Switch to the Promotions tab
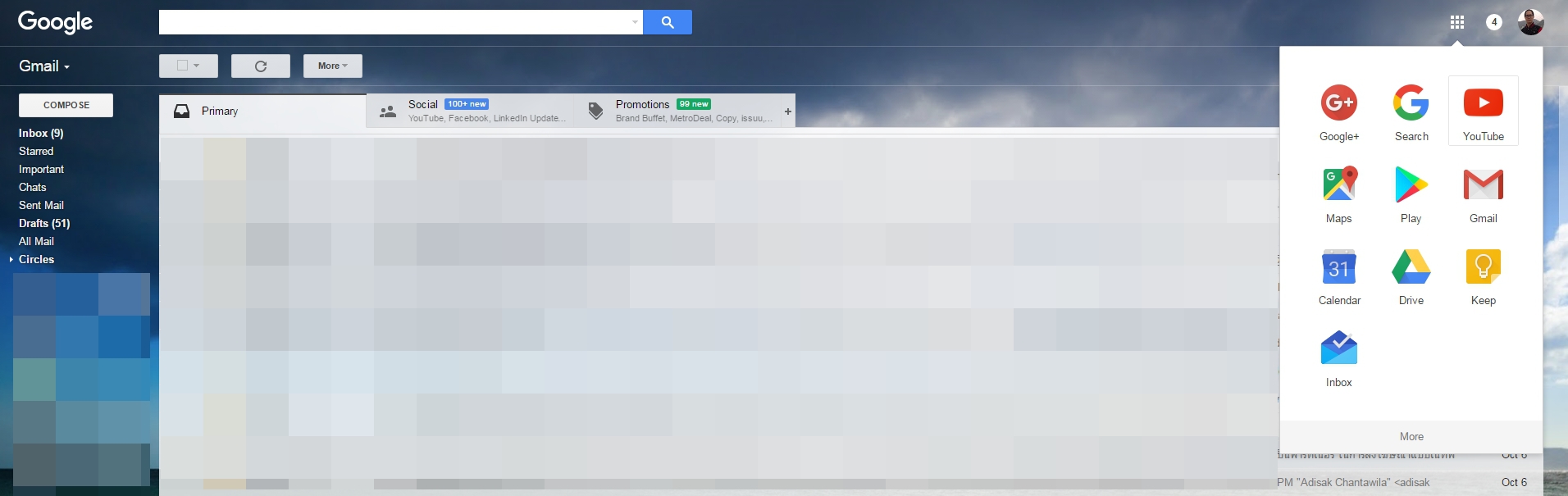 677,111
